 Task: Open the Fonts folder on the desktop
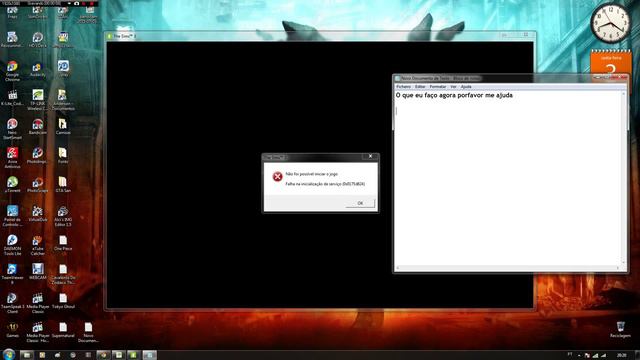pyautogui.click(x=63, y=156)
